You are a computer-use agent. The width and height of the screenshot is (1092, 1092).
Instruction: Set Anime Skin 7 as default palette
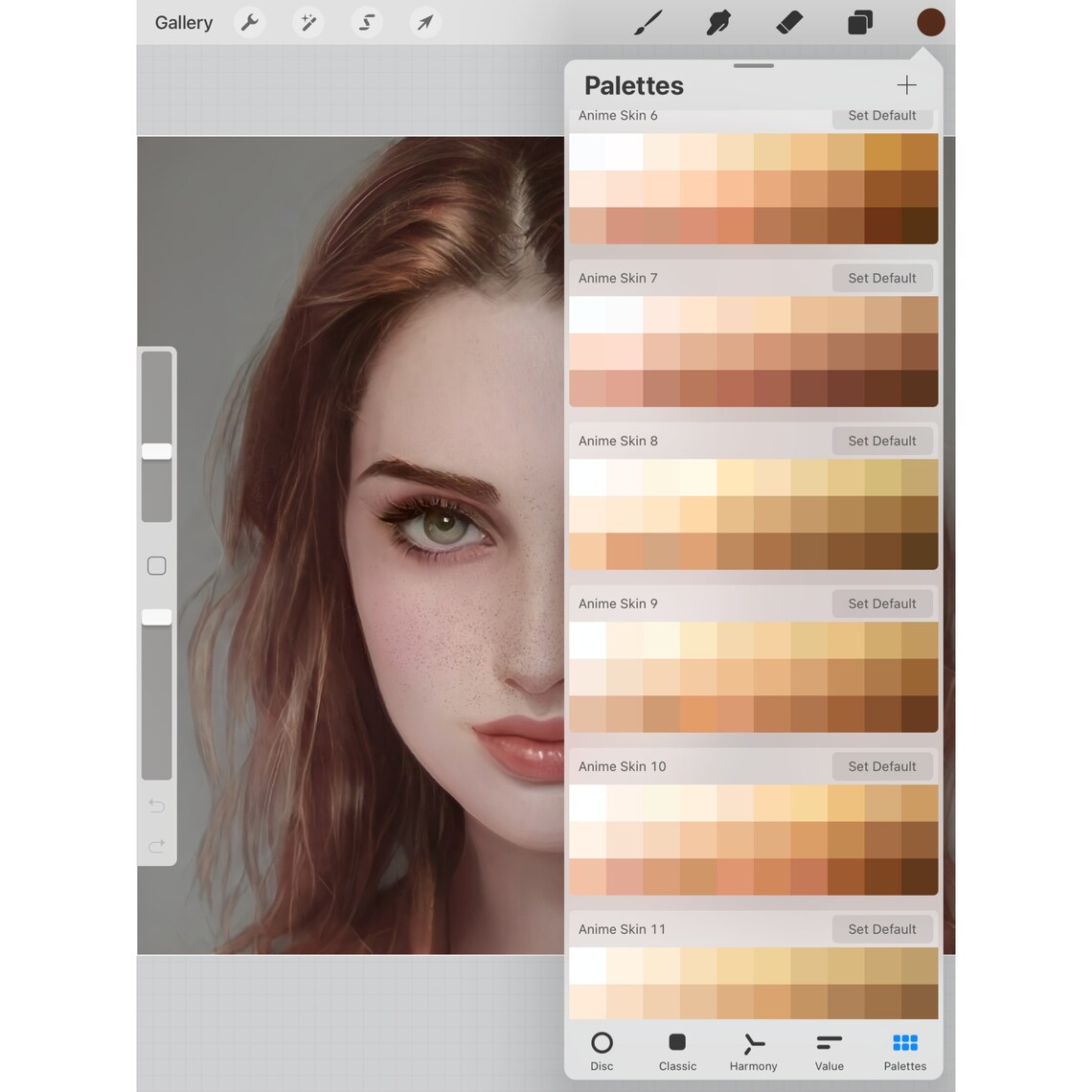coord(881,278)
